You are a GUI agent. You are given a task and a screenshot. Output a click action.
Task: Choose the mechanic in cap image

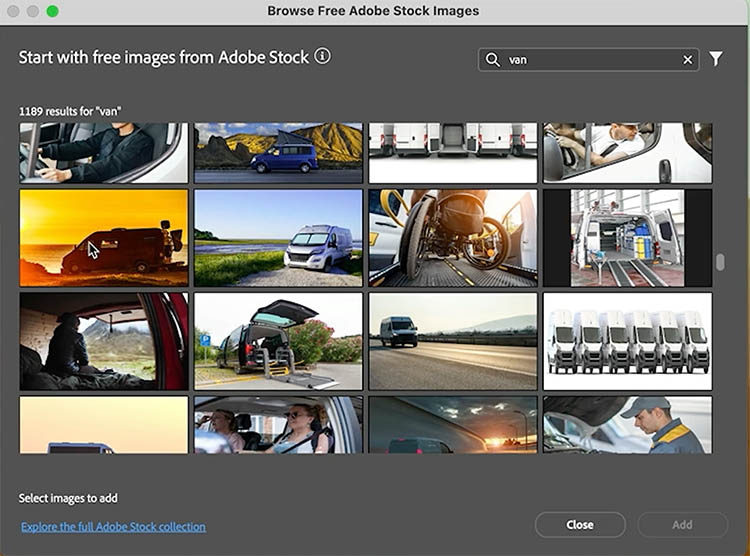click(627, 425)
